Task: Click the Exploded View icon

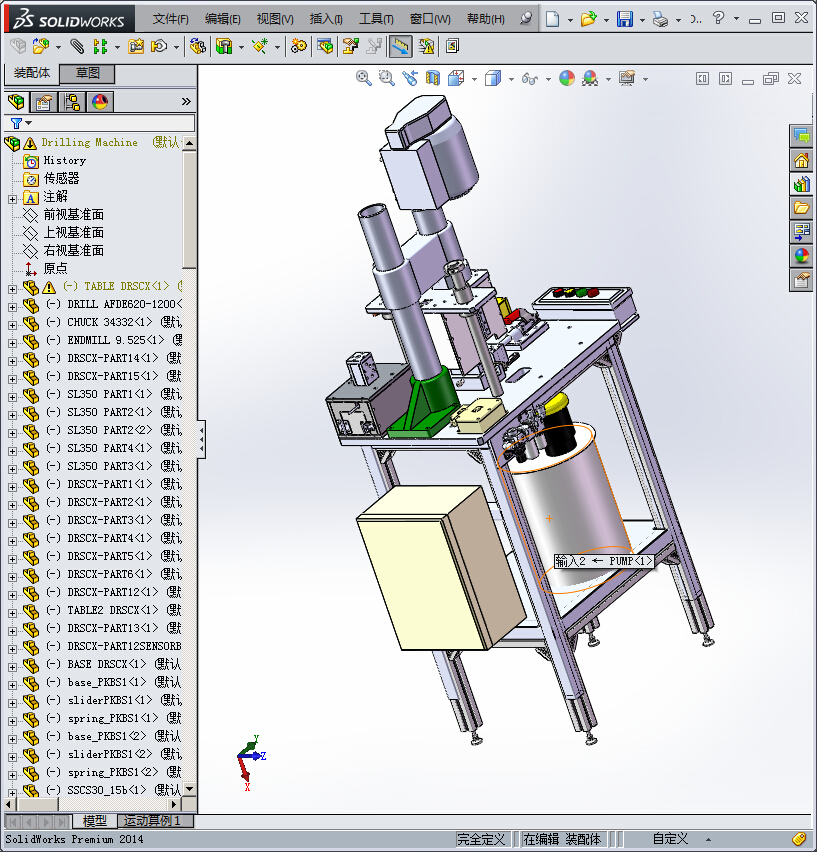Action: 350,46
